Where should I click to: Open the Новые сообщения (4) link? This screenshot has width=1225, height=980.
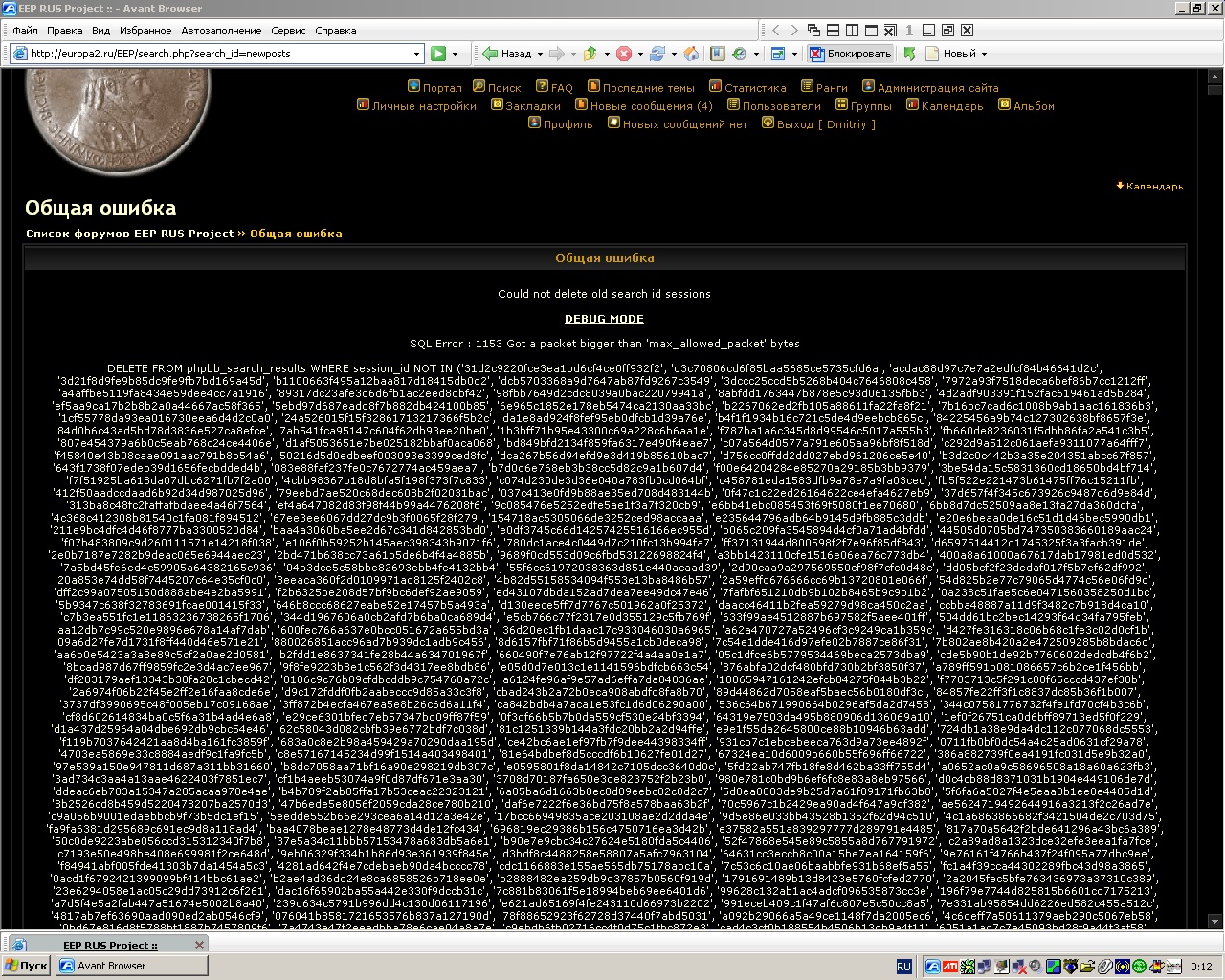651,106
